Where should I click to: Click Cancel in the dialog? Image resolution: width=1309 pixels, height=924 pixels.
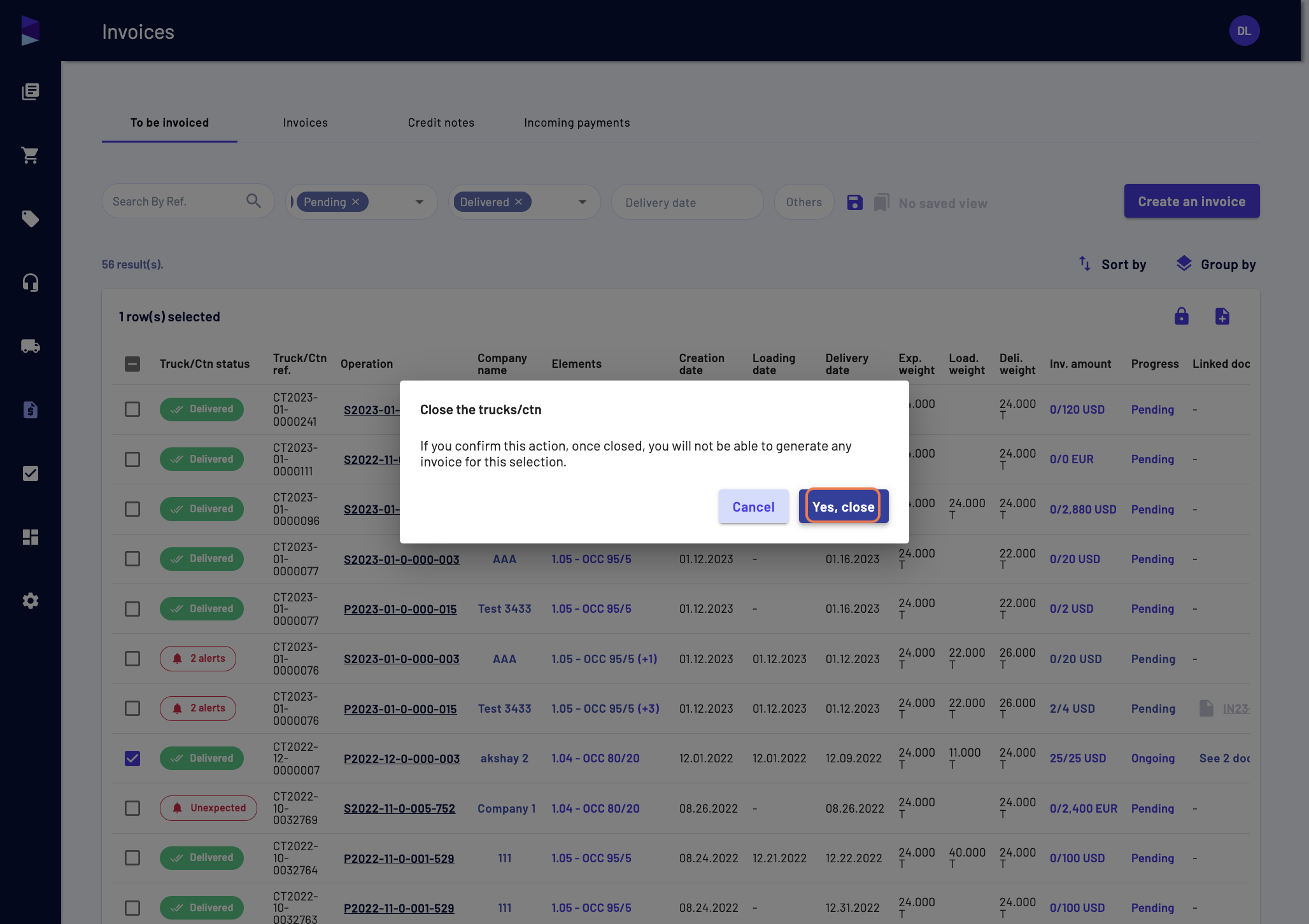point(754,507)
